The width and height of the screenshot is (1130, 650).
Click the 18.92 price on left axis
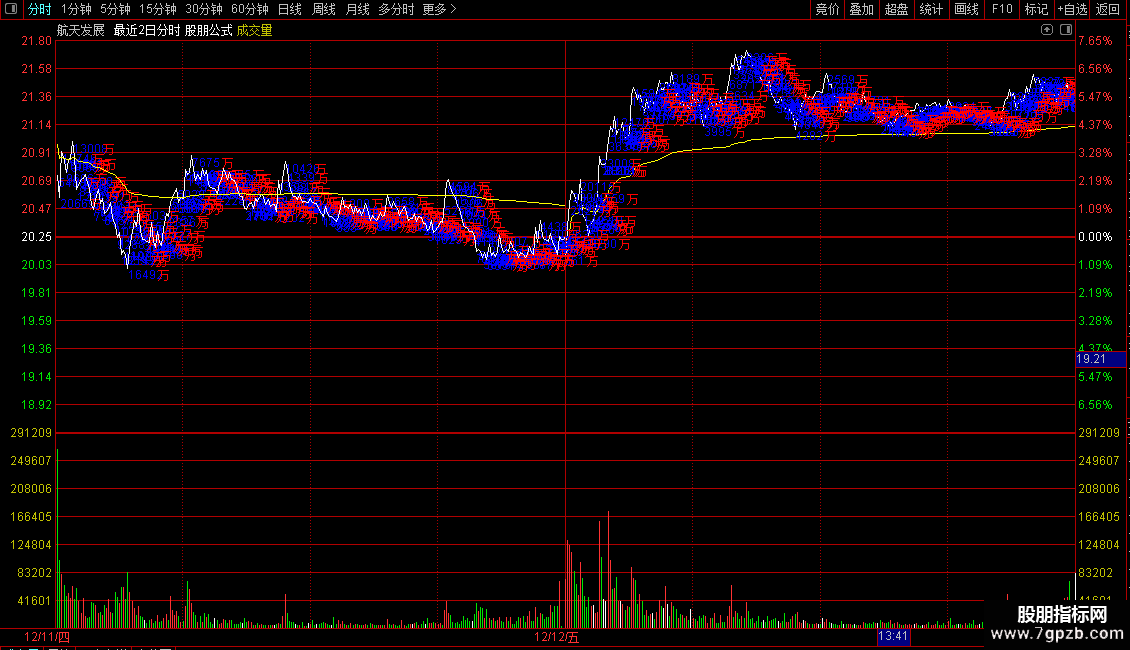(x=37, y=405)
